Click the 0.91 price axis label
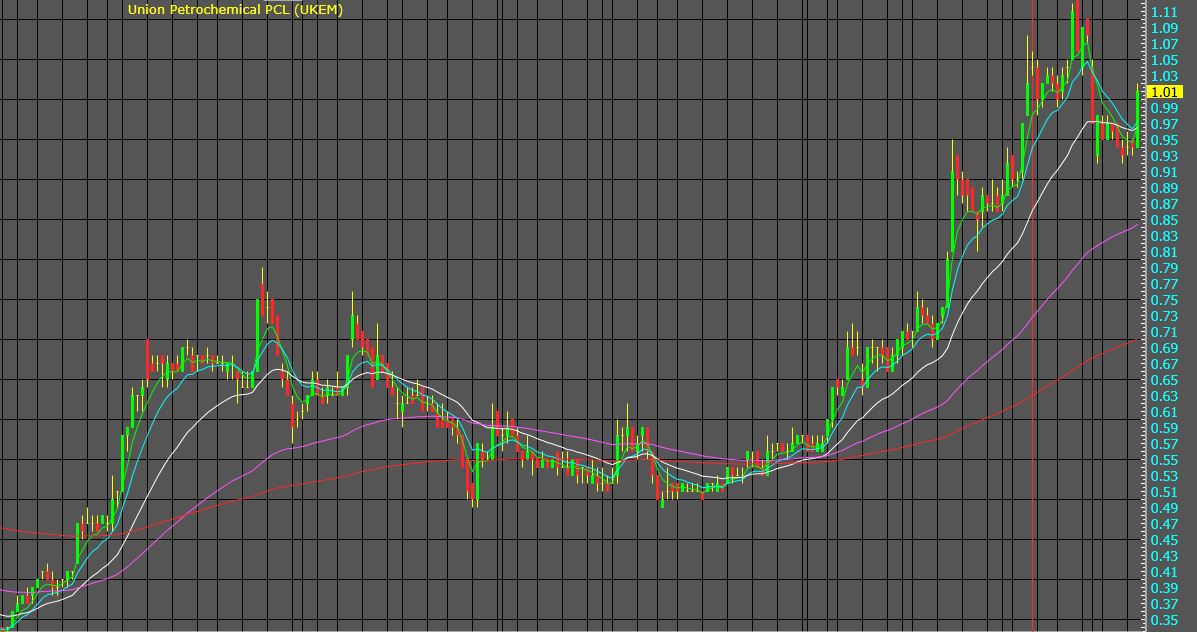This screenshot has width=1197, height=632. pos(1164,172)
